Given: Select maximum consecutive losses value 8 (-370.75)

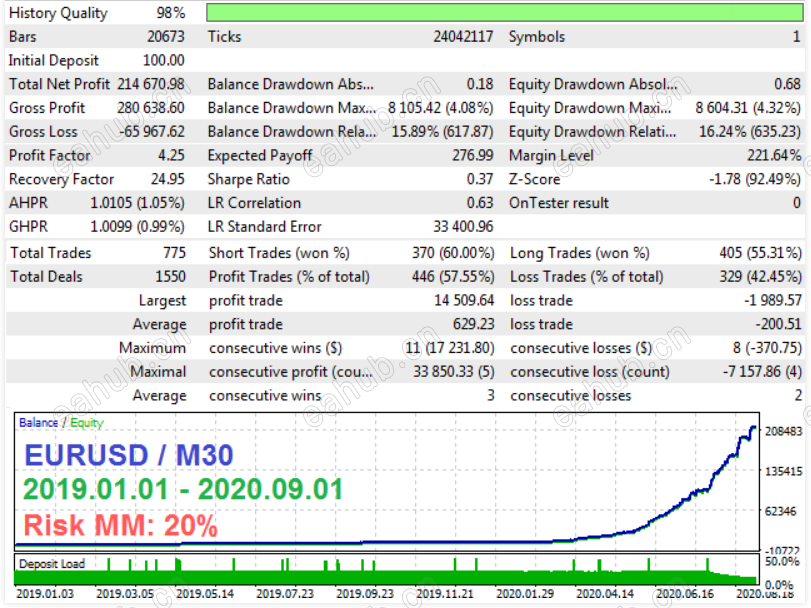Looking at the screenshot, I should (x=767, y=348).
